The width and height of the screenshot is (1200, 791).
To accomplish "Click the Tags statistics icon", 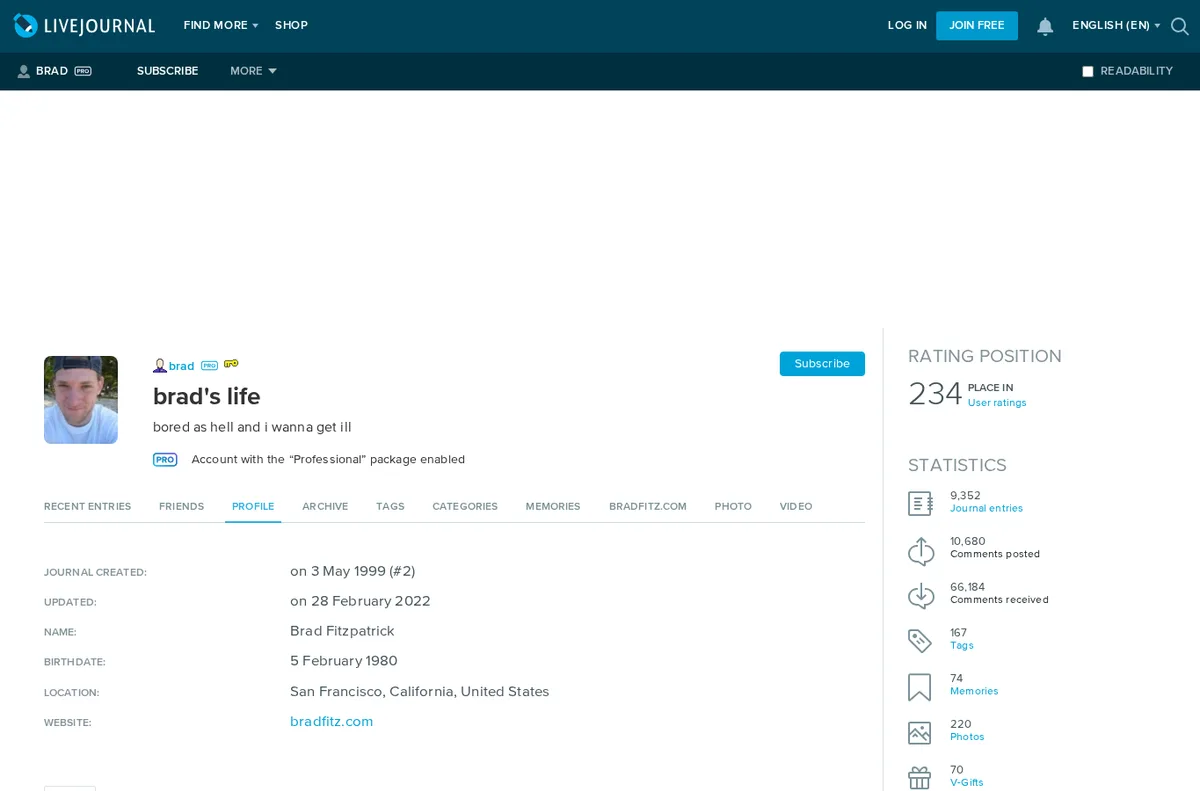I will (920, 641).
